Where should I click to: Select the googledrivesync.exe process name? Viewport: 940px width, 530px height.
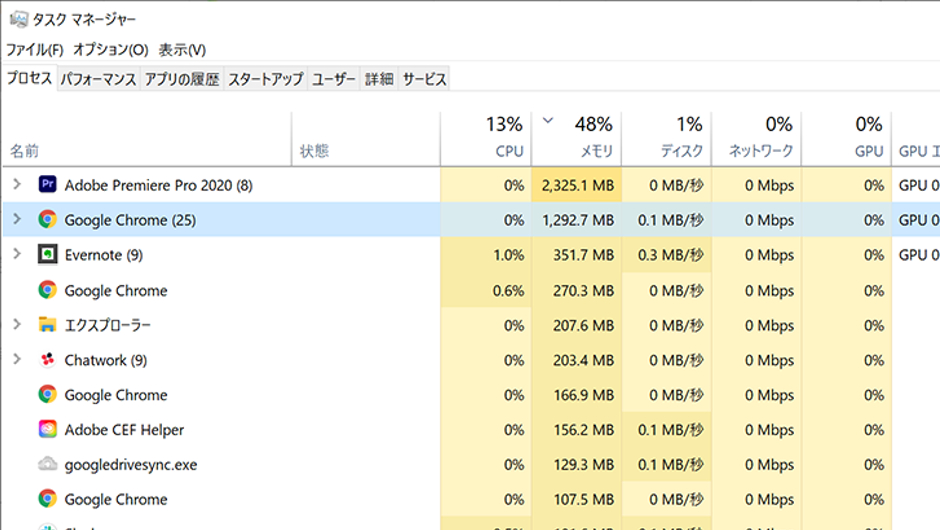point(131,465)
